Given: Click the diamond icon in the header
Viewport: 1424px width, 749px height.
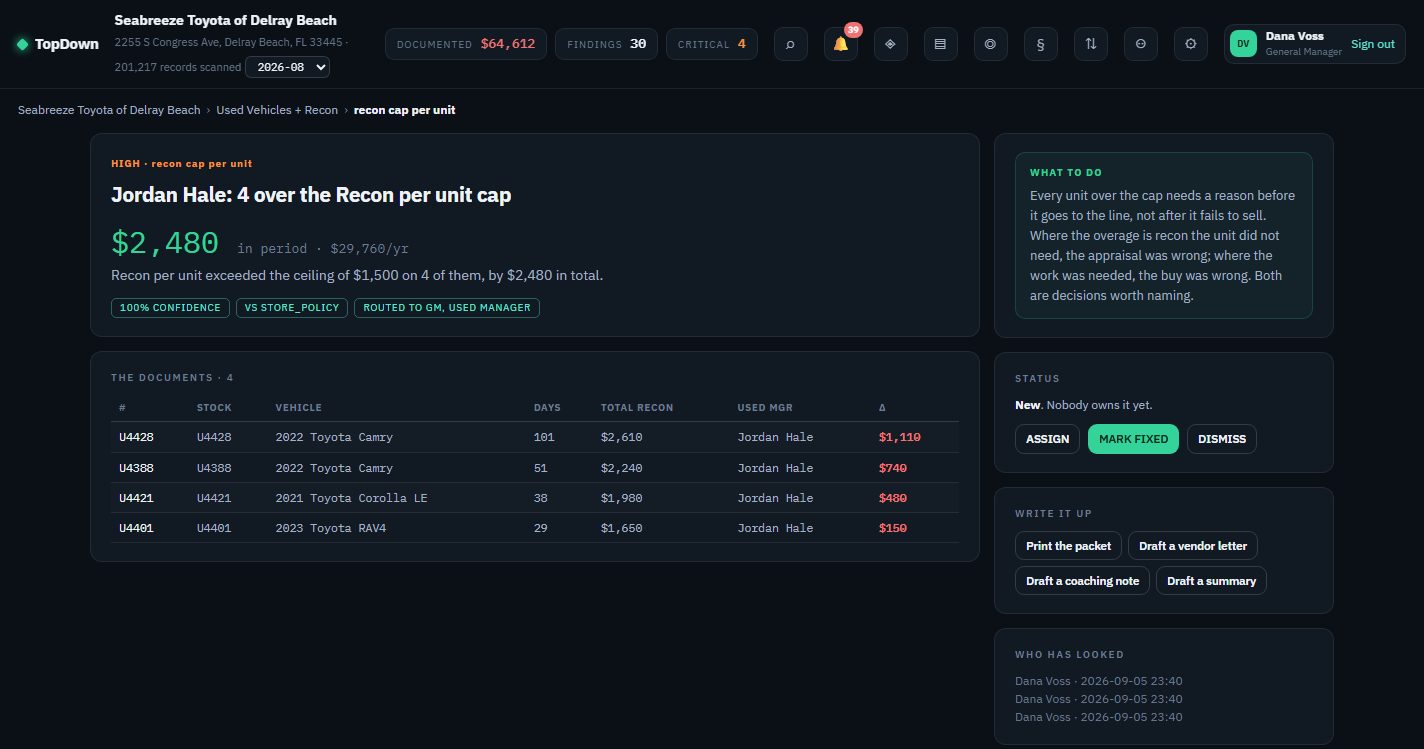Looking at the screenshot, I should coord(890,44).
